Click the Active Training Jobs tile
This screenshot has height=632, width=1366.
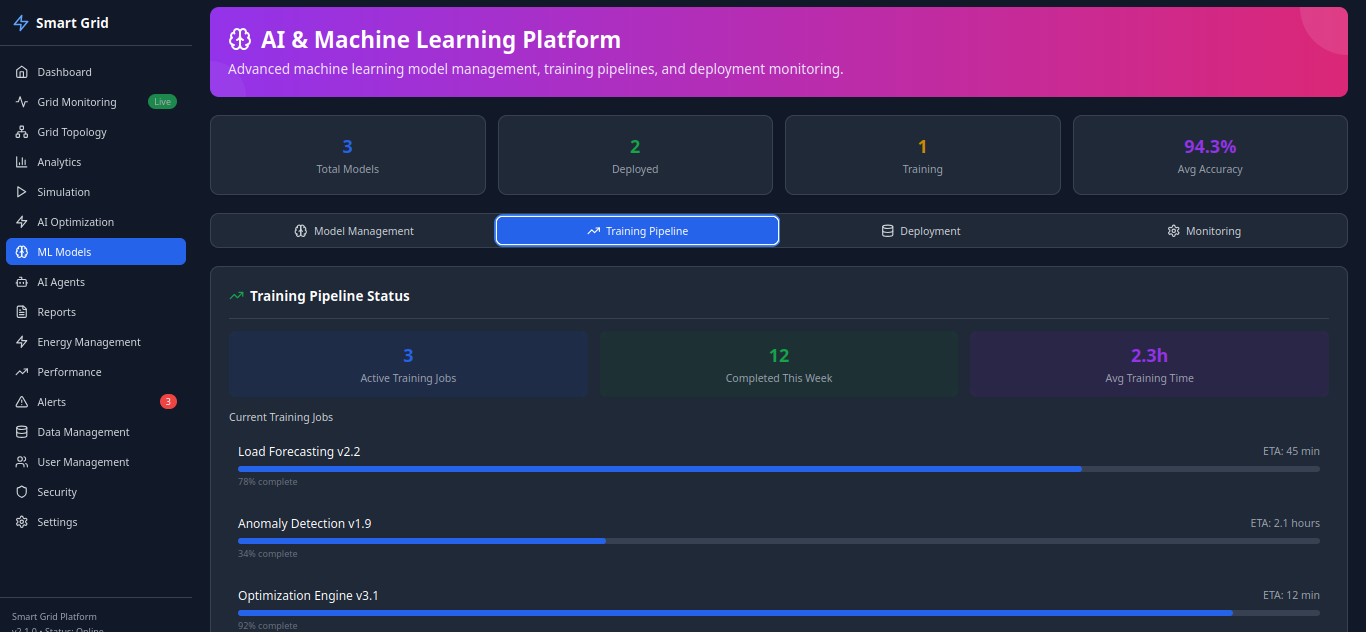[408, 365]
